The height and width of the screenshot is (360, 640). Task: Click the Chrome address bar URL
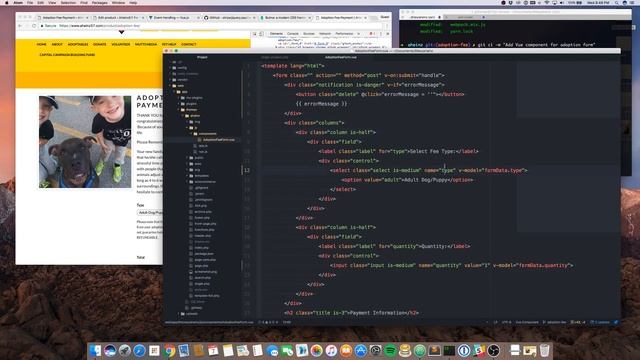(100, 26)
